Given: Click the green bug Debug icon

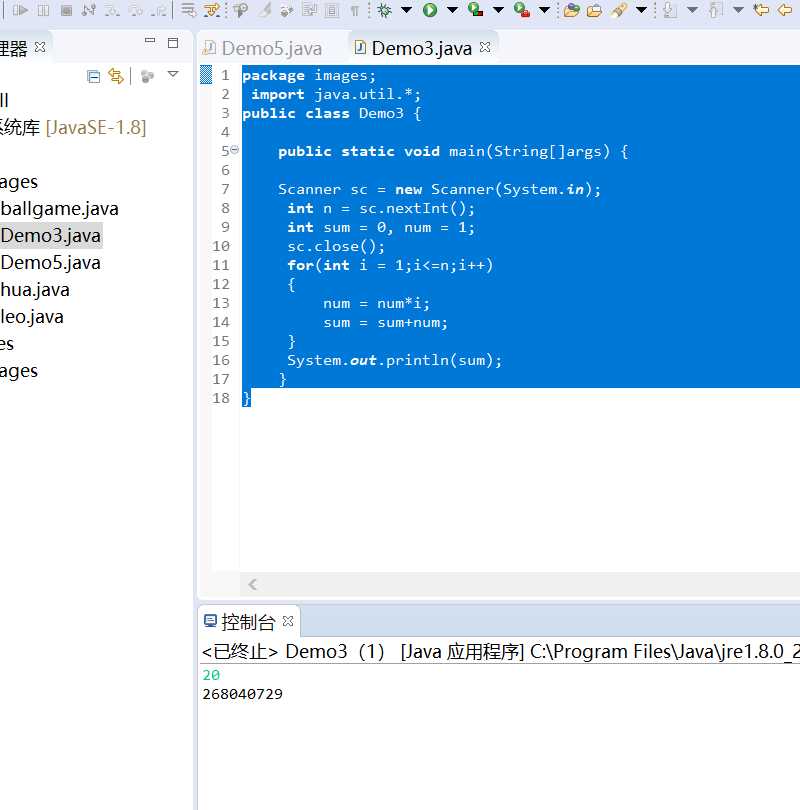Looking at the screenshot, I should tap(384, 10).
